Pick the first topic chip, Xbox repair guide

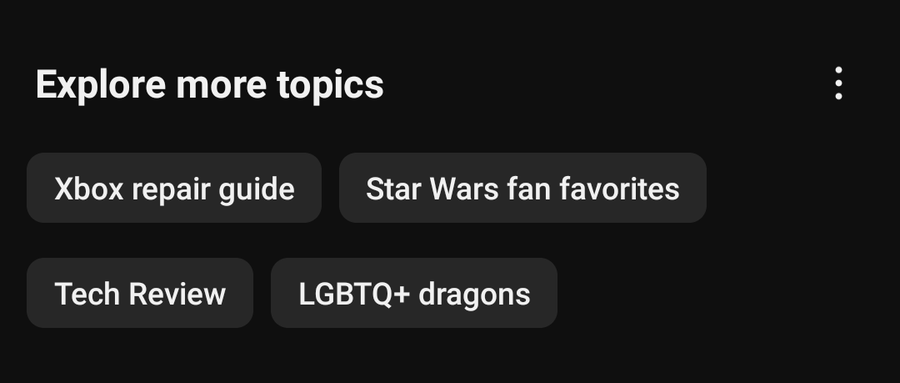click(x=174, y=188)
